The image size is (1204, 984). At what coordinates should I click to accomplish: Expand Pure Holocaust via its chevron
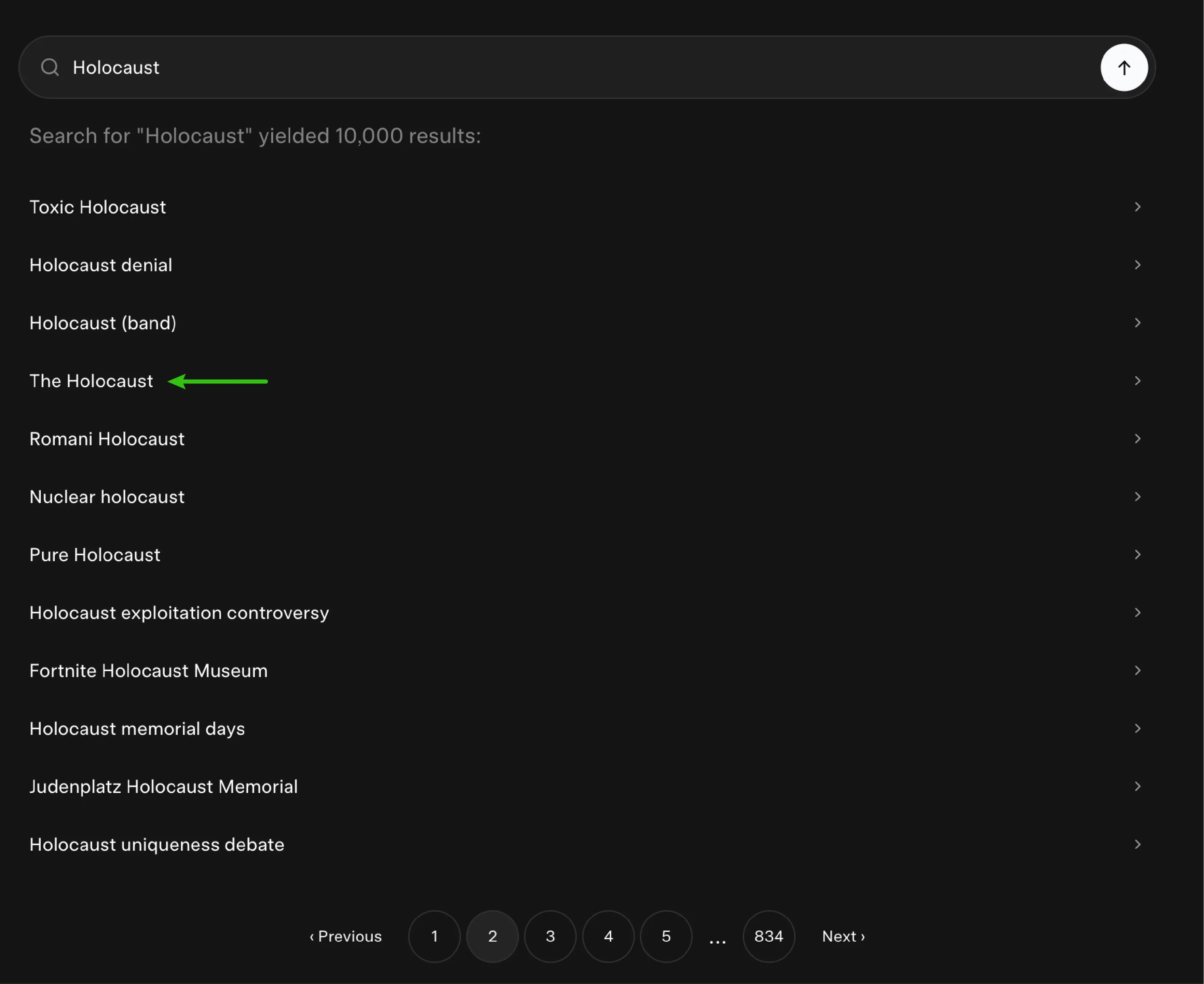(1137, 554)
